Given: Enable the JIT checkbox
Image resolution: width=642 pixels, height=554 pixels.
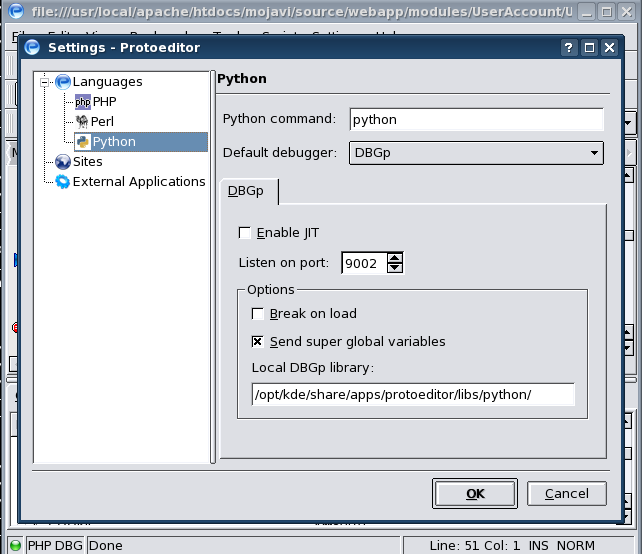Looking at the screenshot, I should 245,233.
